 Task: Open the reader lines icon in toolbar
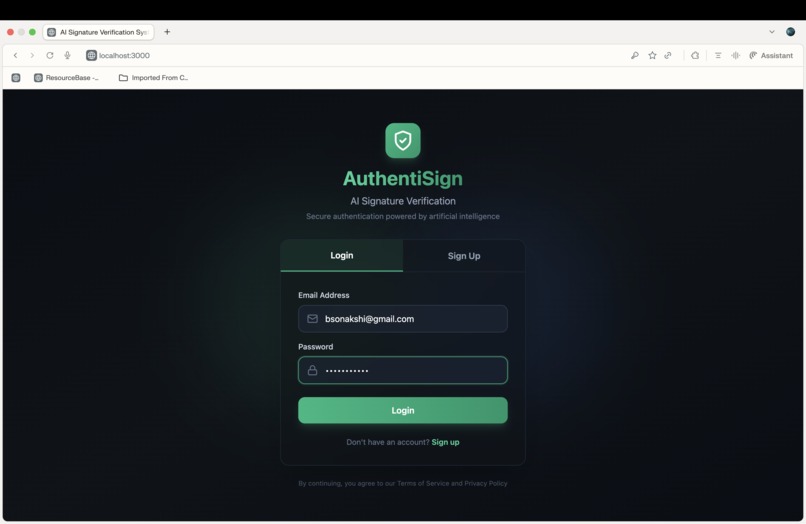point(718,56)
